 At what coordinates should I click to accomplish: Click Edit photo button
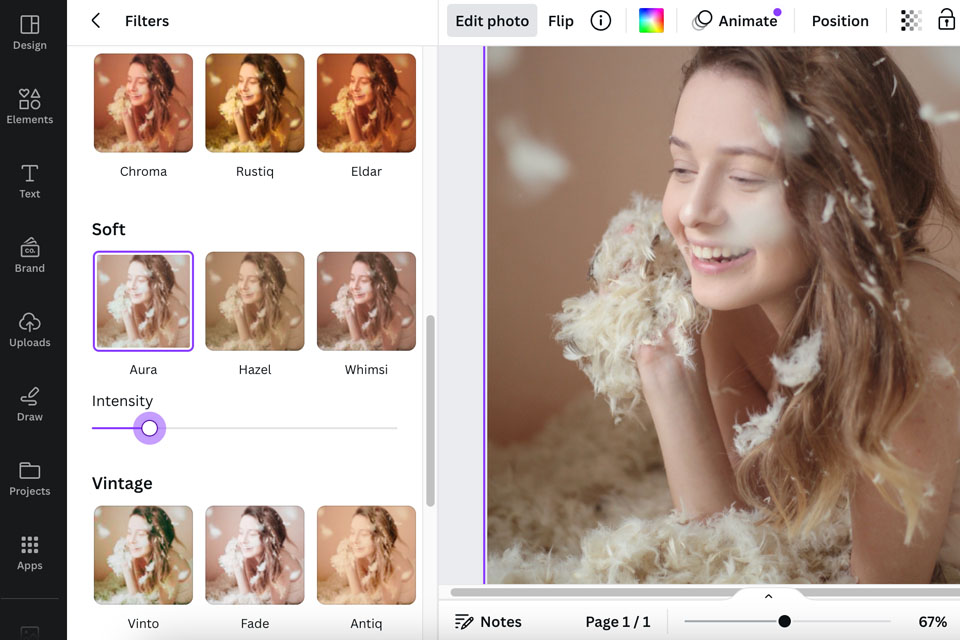492,21
